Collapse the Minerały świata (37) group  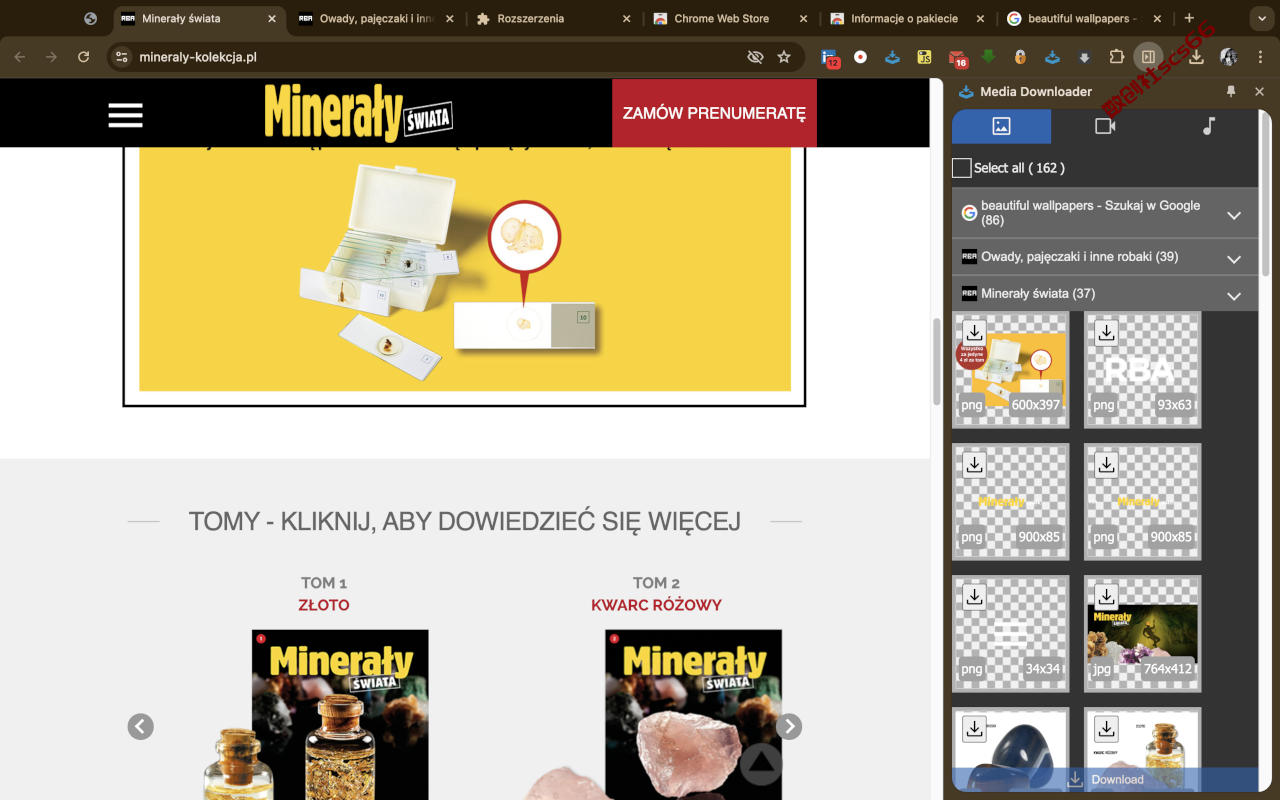tap(1234, 296)
